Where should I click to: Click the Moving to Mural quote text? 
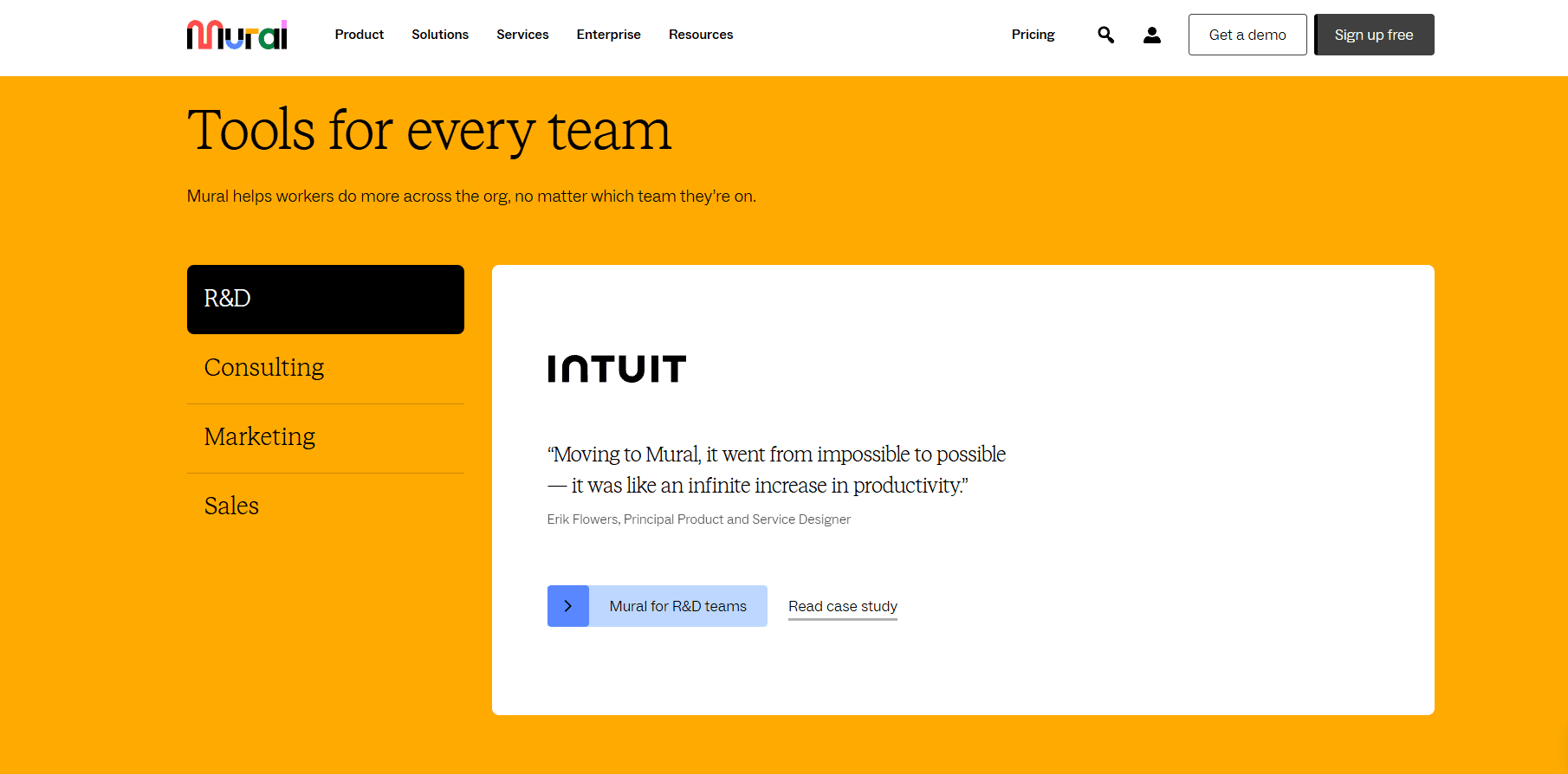click(x=776, y=470)
